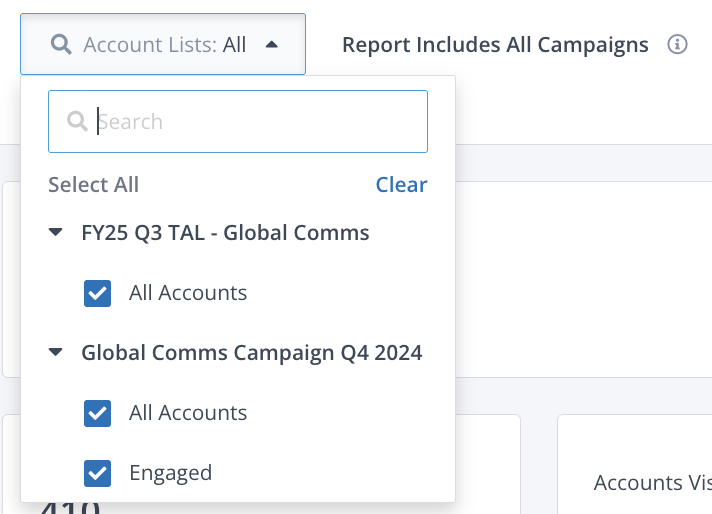Uncheck All Accounts under FY25 Q3 TAL
Screen dimensions: 712x514
point(98,293)
